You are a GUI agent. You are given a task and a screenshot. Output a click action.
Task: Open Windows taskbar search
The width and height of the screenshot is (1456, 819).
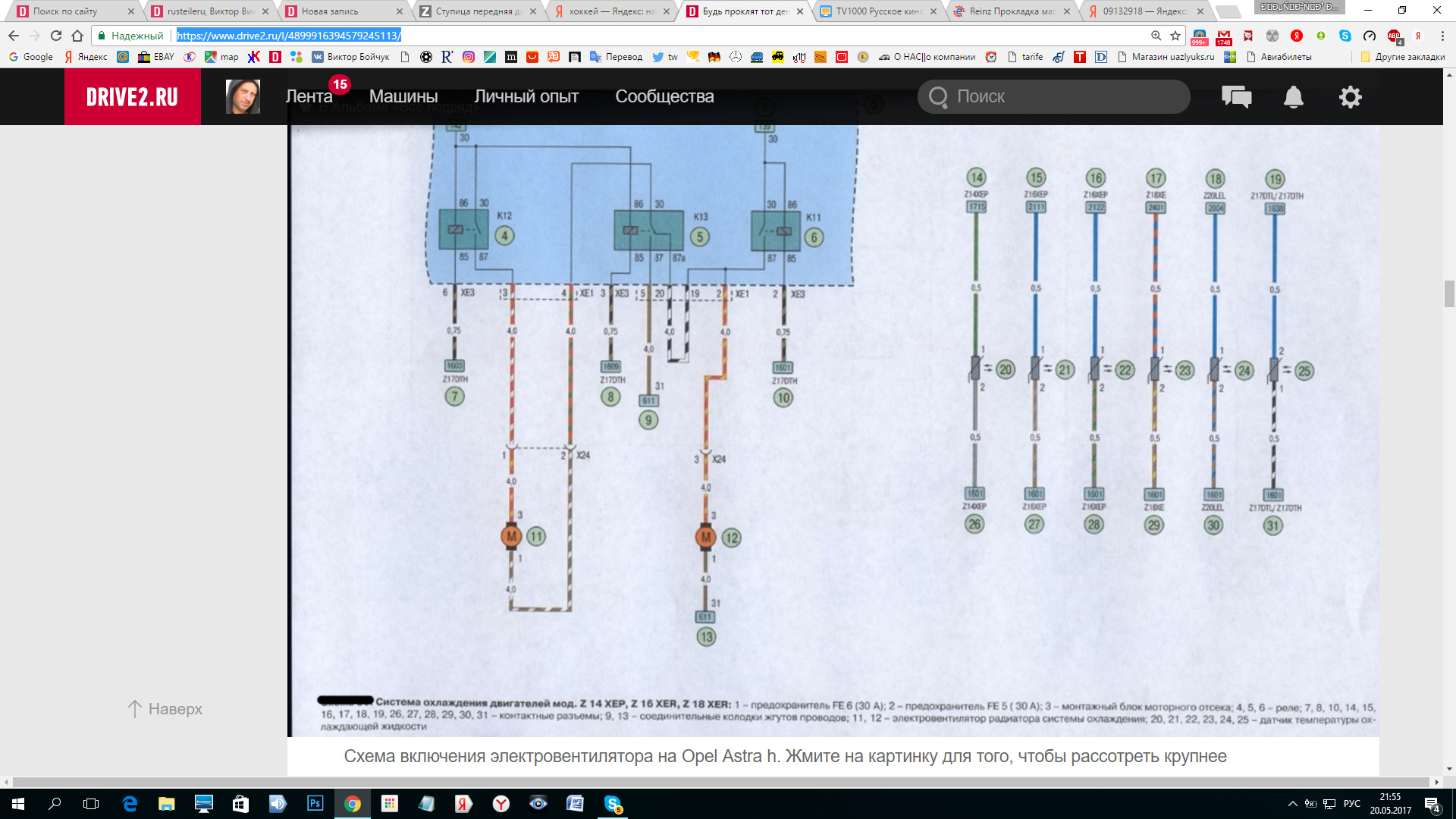pos(55,804)
